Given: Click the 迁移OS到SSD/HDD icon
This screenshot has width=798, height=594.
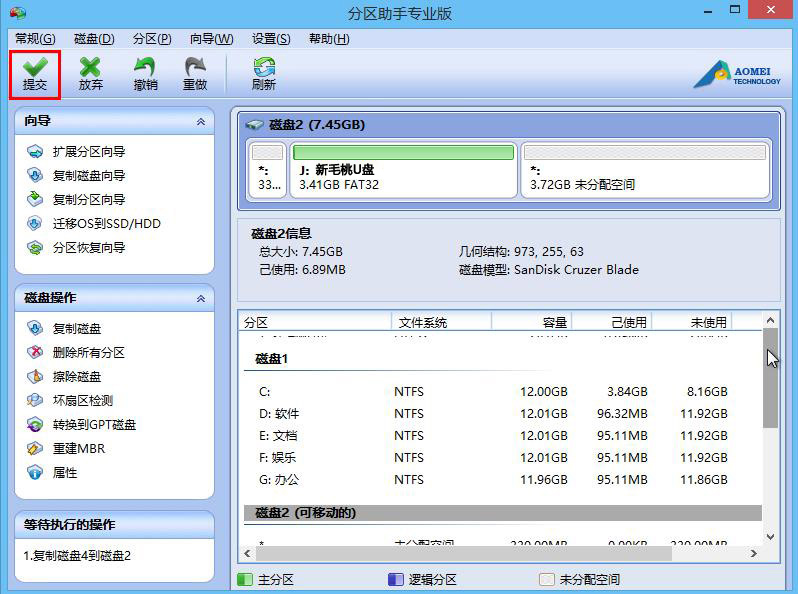Looking at the screenshot, I should coord(35,223).
